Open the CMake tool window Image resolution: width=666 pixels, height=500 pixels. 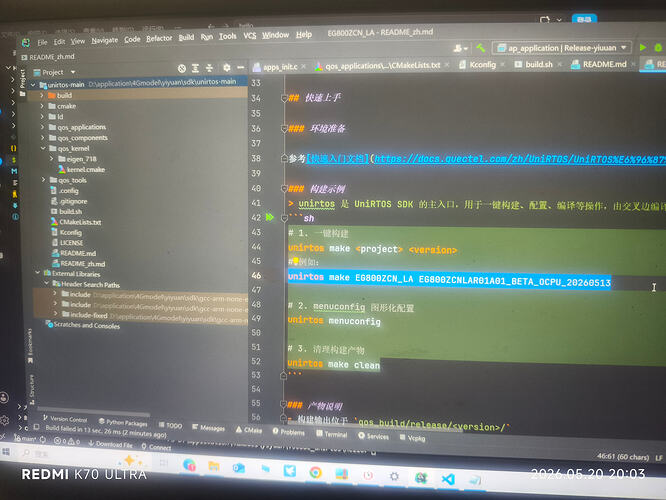pyautogui.click(x=249, y=430)
